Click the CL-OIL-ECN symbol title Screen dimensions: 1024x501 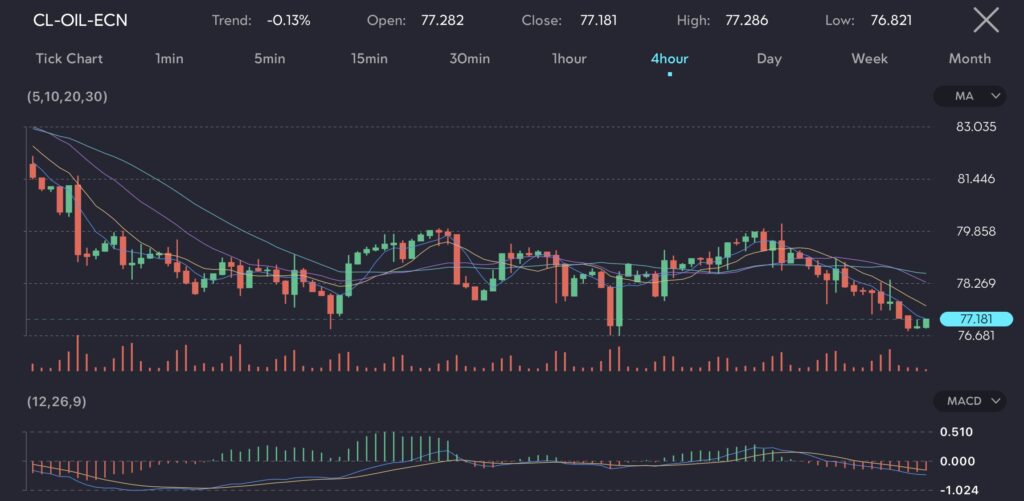pyautogui.click(x=80, y=20)
